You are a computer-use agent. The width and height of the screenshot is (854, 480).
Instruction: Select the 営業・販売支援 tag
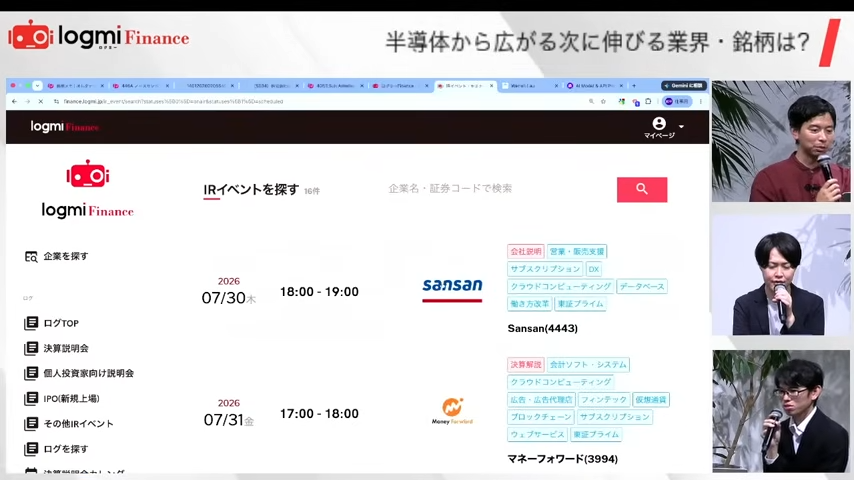pyautogui.click(x=577, y=251)
